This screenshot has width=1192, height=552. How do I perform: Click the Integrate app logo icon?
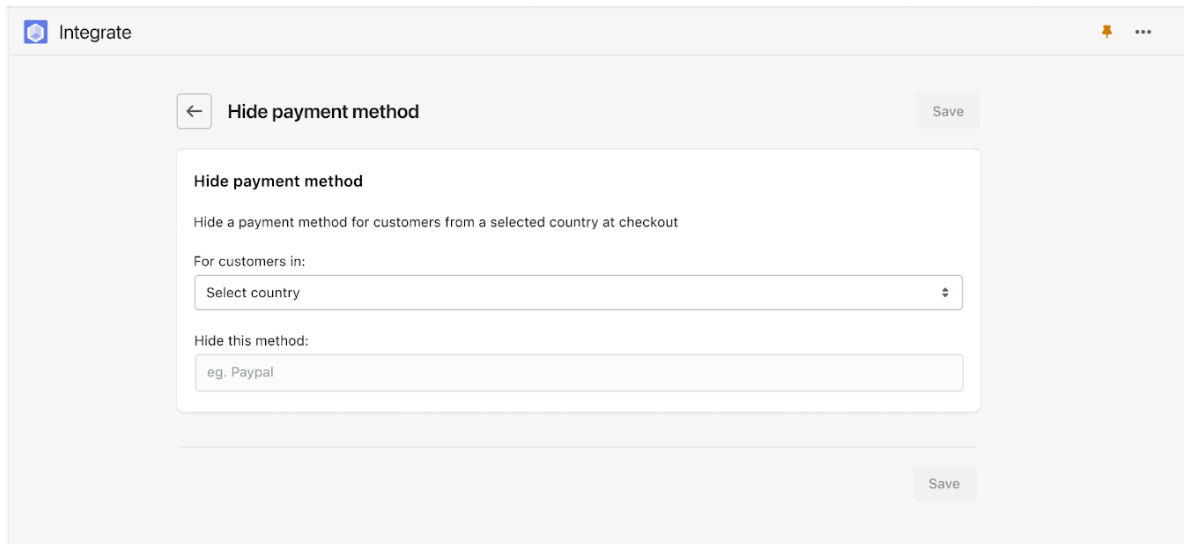click(36, 33)
